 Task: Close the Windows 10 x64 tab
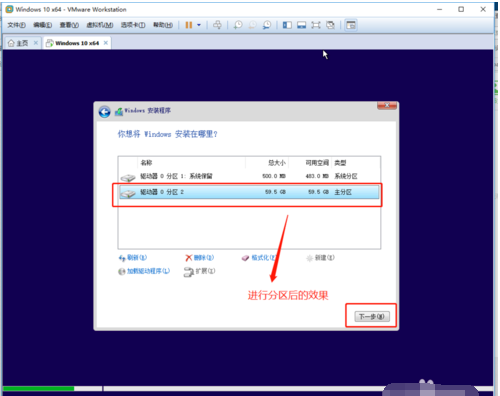pyautogui.click(x=106, y=43)
